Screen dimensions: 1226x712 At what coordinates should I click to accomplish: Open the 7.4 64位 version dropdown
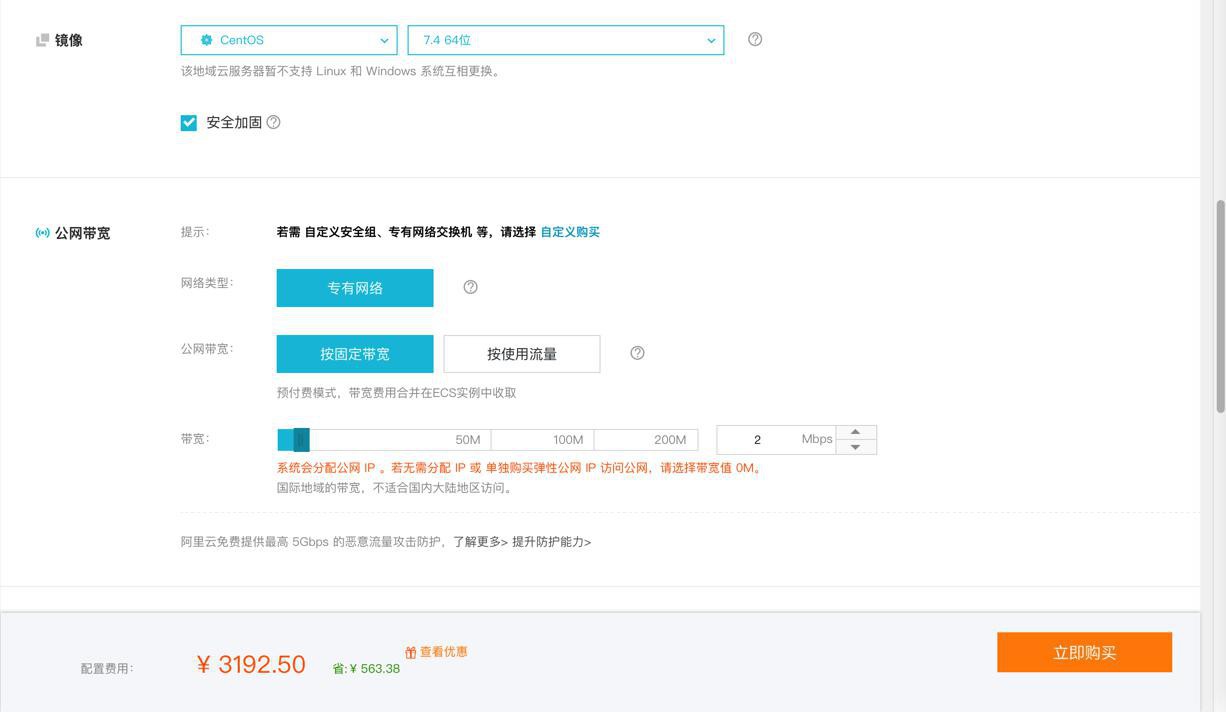(x=566, y=40)
